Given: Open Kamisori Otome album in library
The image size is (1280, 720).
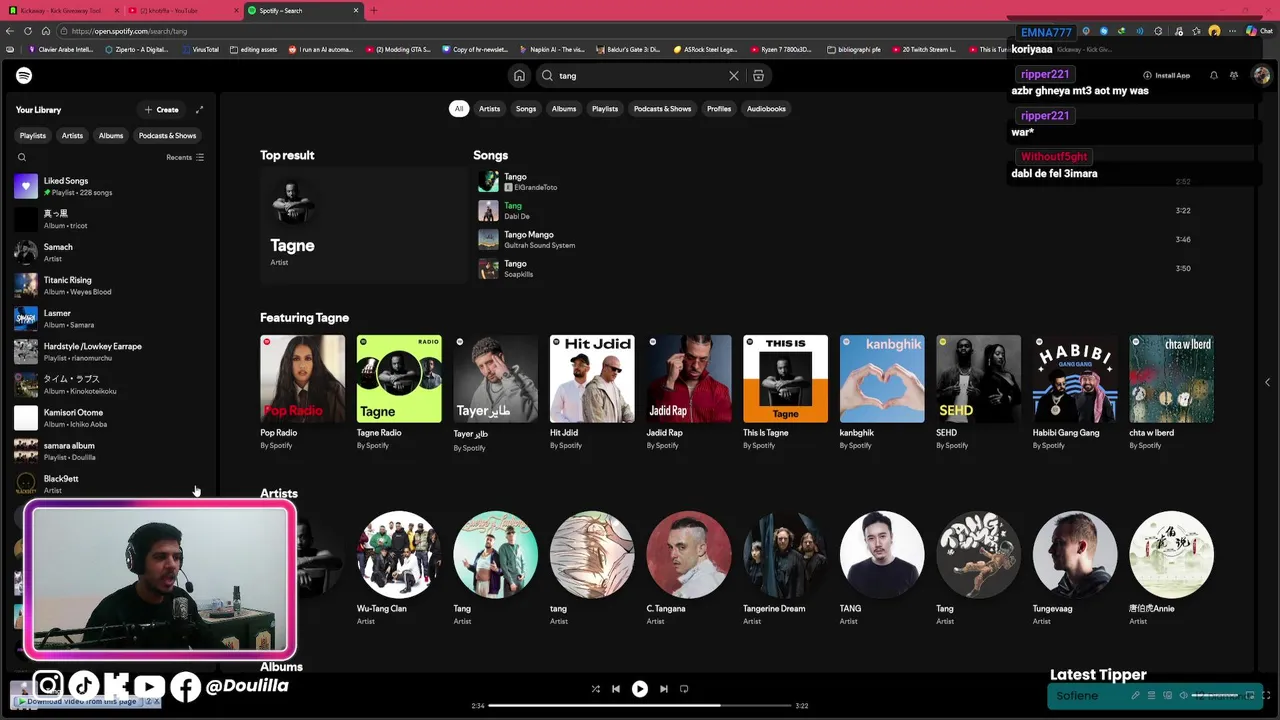Looking at the screenshot, I should coord(110,417).
